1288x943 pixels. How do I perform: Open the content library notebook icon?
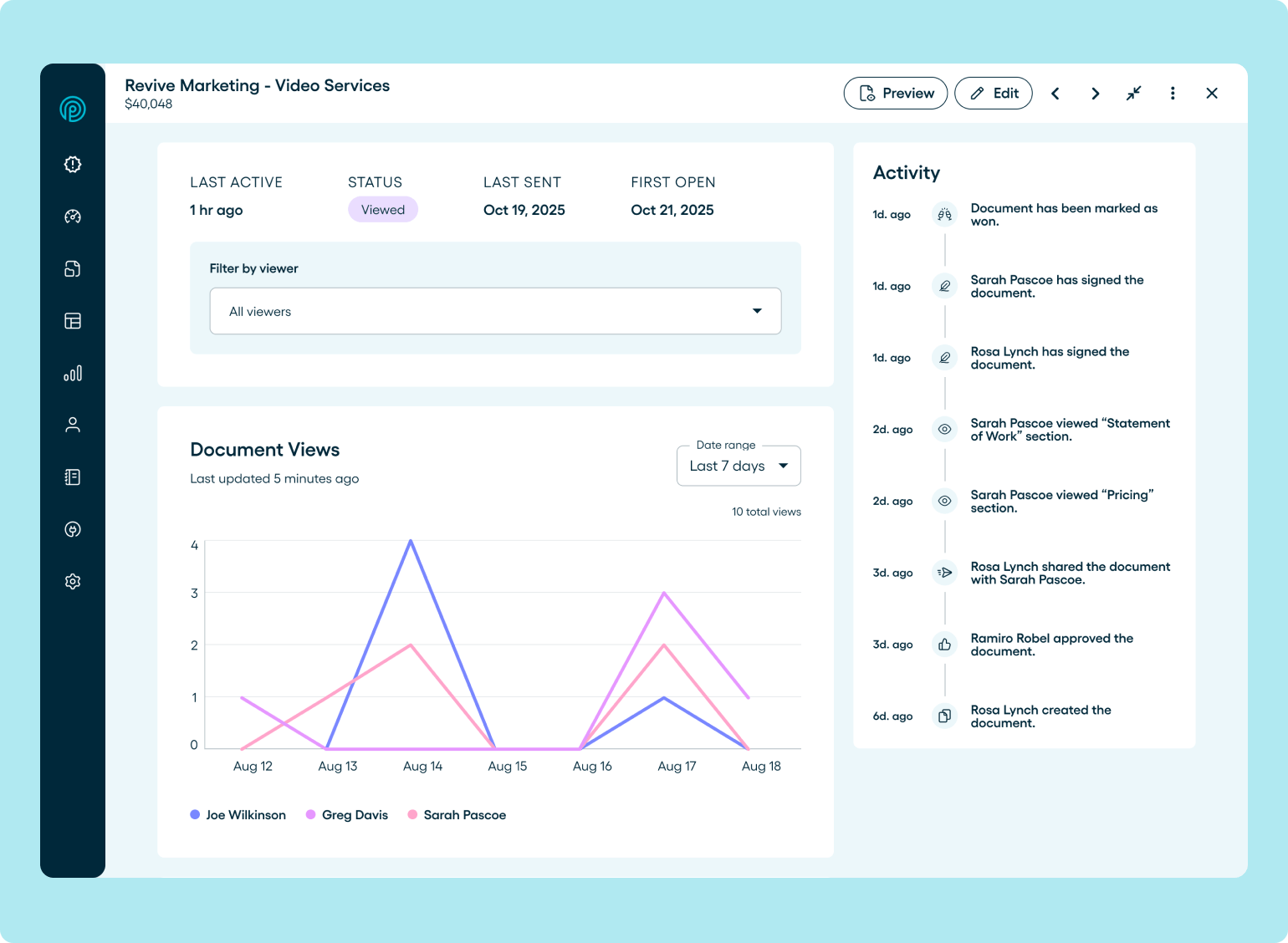pyautogui.click(x=73, y=477)
